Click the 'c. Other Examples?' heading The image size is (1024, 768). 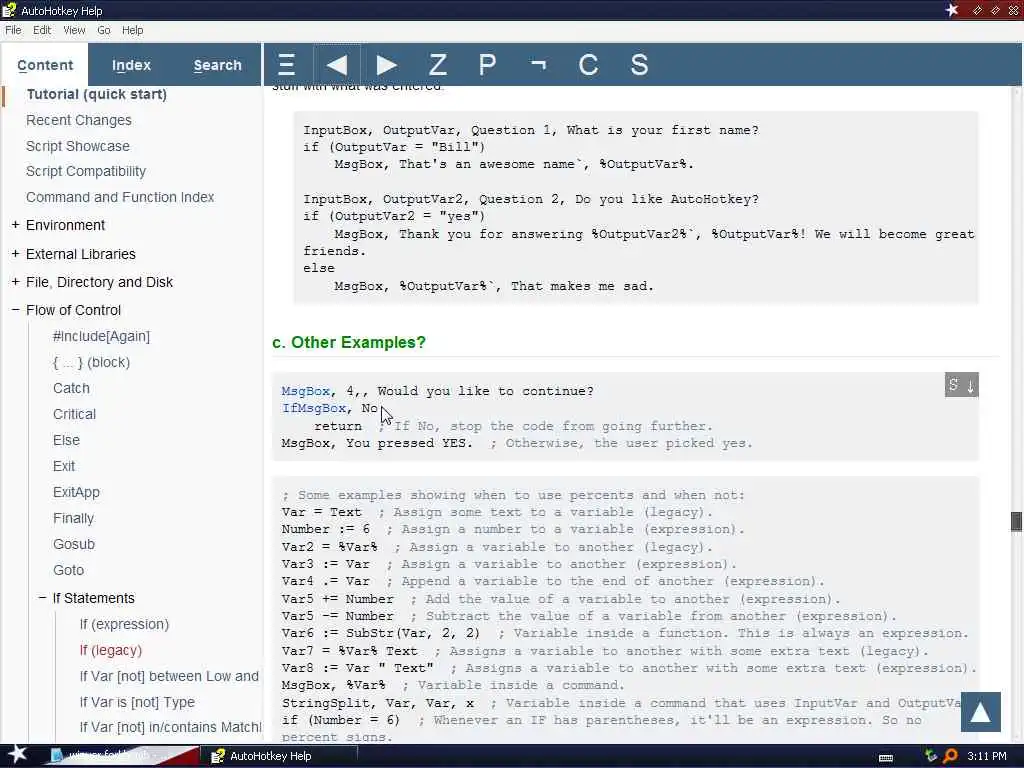[x=349, y=342]
